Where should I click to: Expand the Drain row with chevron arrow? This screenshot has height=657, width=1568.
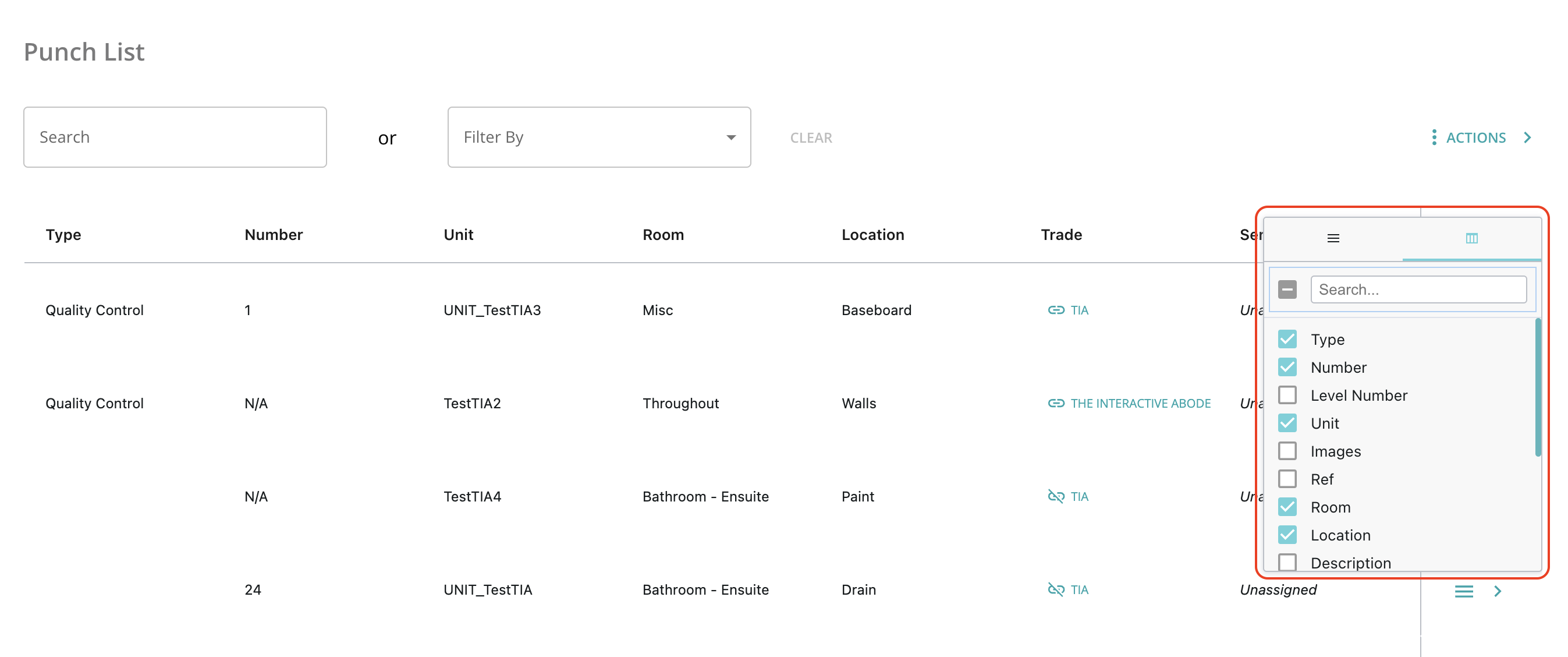point(1498,591)
